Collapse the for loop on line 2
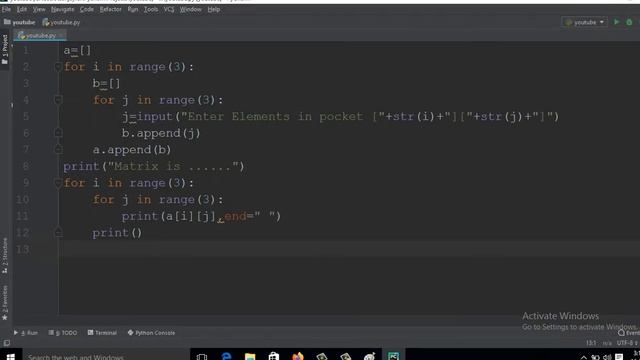 pos(58,67)
